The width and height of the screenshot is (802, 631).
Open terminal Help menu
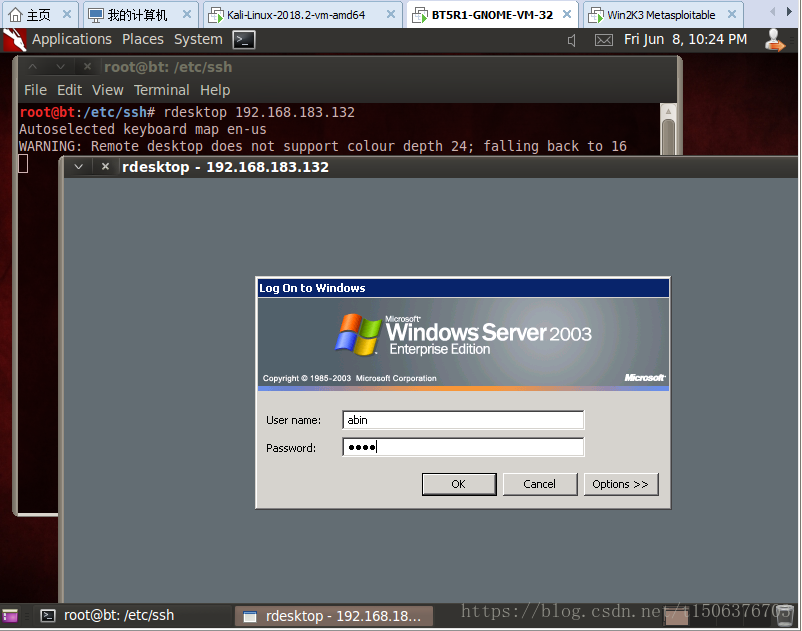coord(215,90)
